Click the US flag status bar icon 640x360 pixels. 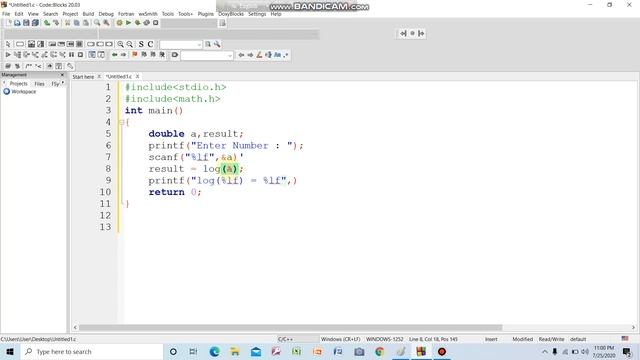click(x=625, y=338)
